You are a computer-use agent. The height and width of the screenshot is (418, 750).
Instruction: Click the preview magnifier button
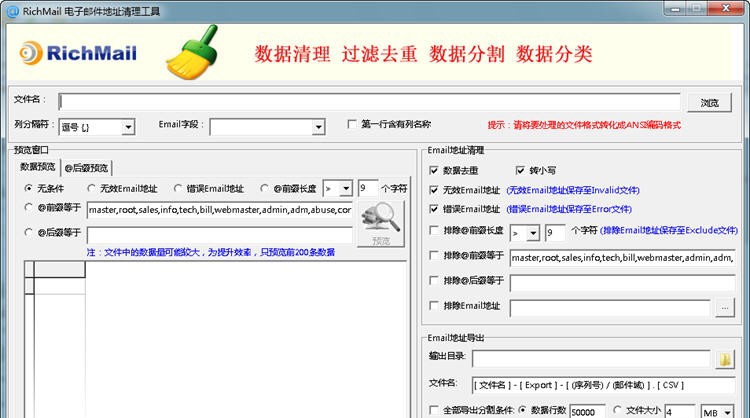point(381,224)
